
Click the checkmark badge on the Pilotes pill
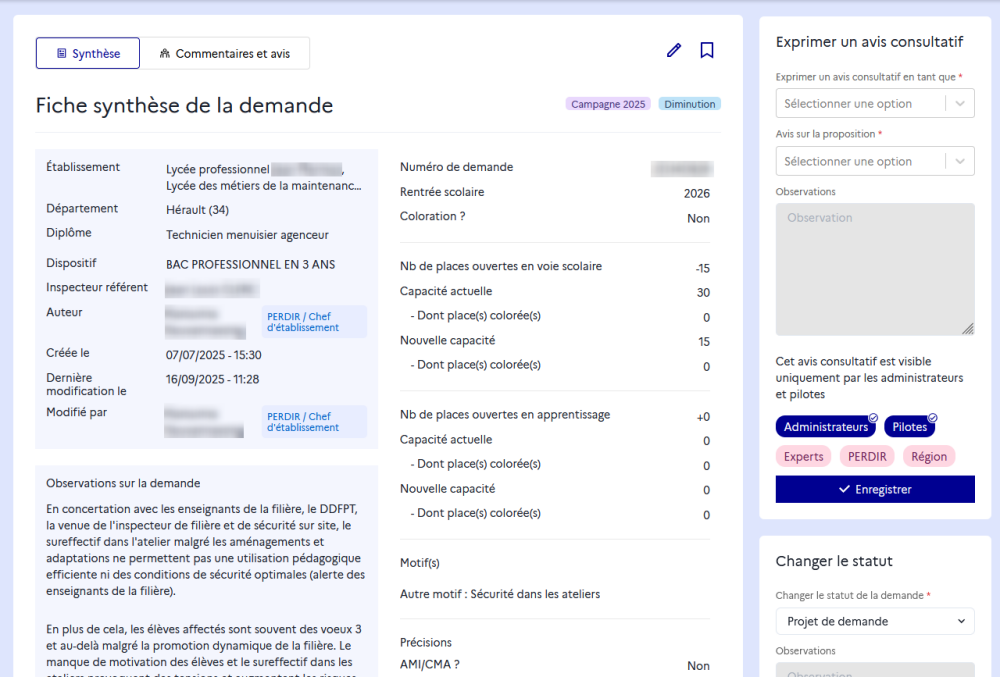932,417
